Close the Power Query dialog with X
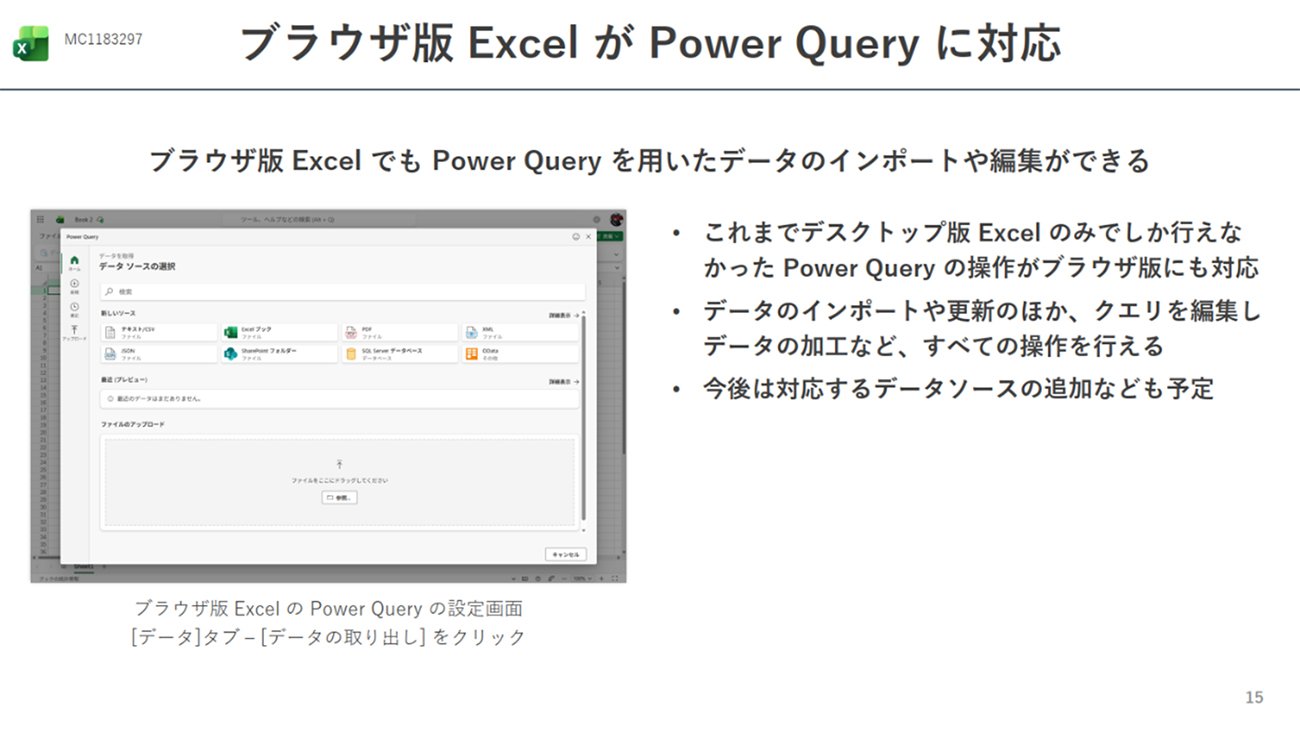 588,237
